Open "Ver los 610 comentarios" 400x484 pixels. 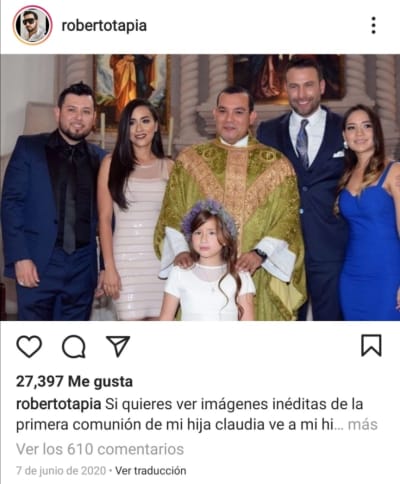click(x=100, y=449)
